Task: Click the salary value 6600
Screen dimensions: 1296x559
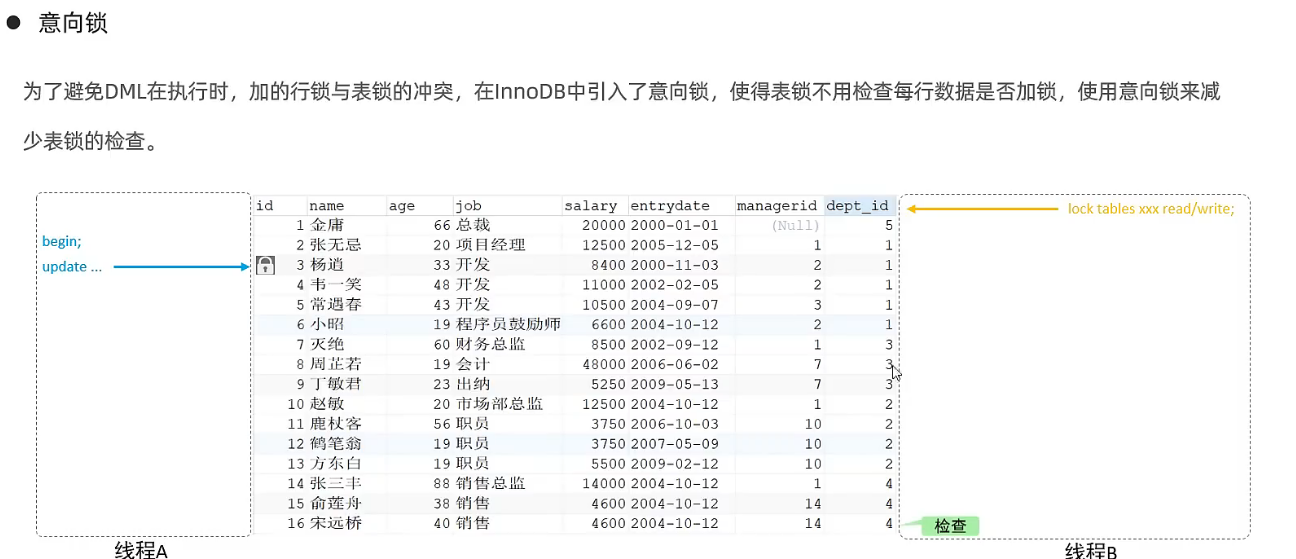Action: (x=608, y=325)
